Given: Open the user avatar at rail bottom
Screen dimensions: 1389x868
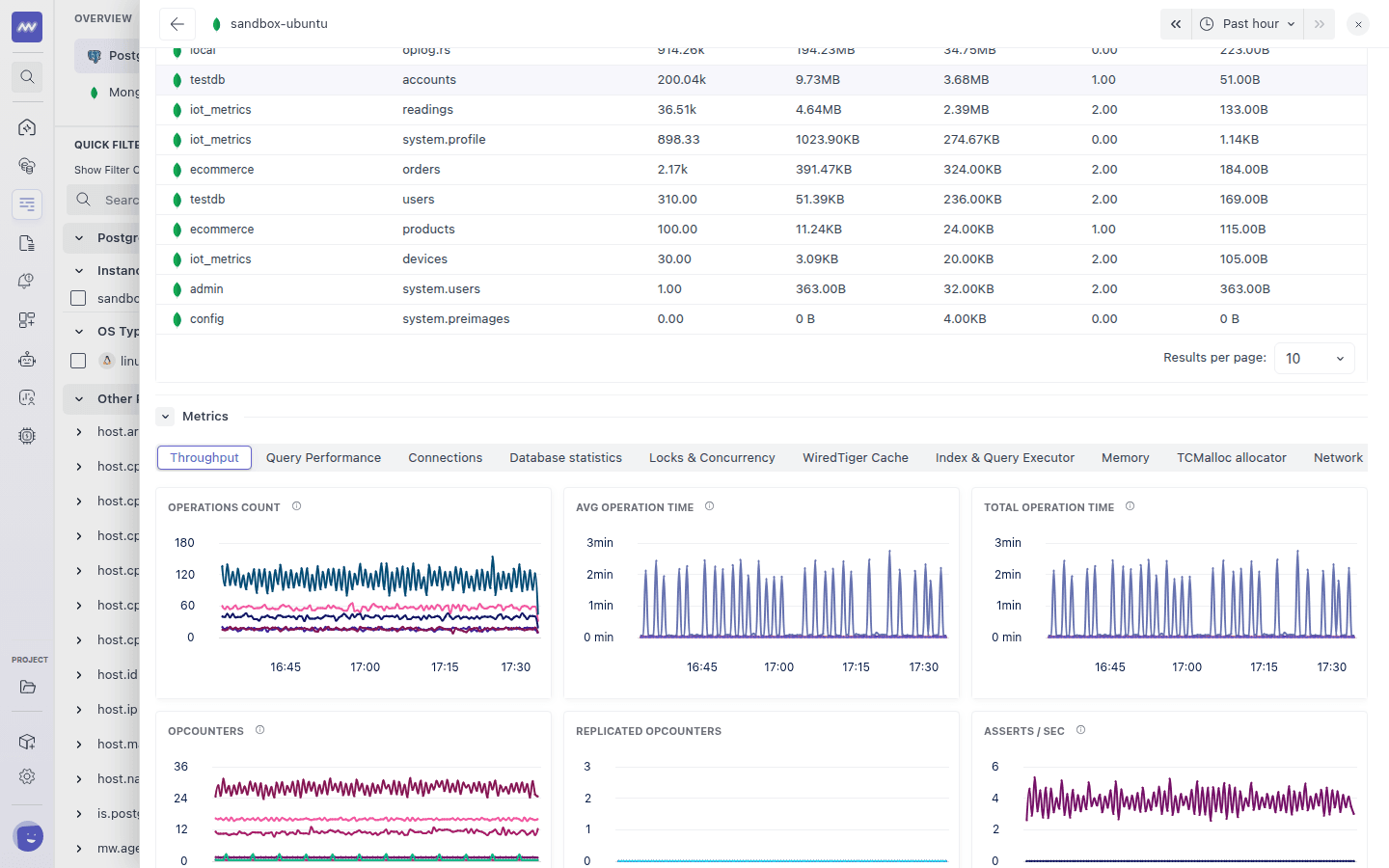Looking at the screenshot, I should pyautogui.click(x=29, y=836).
